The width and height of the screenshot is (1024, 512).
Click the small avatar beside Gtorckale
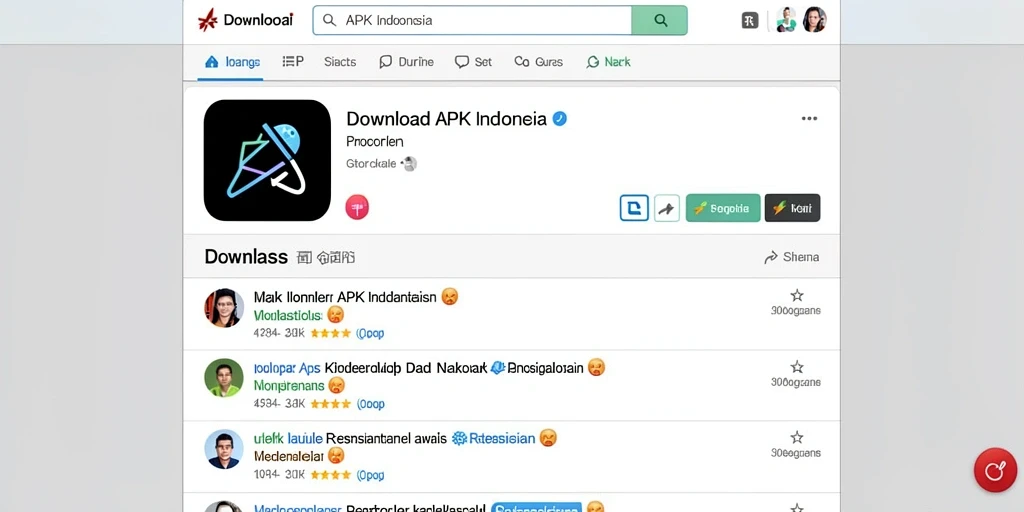[409, 164]
